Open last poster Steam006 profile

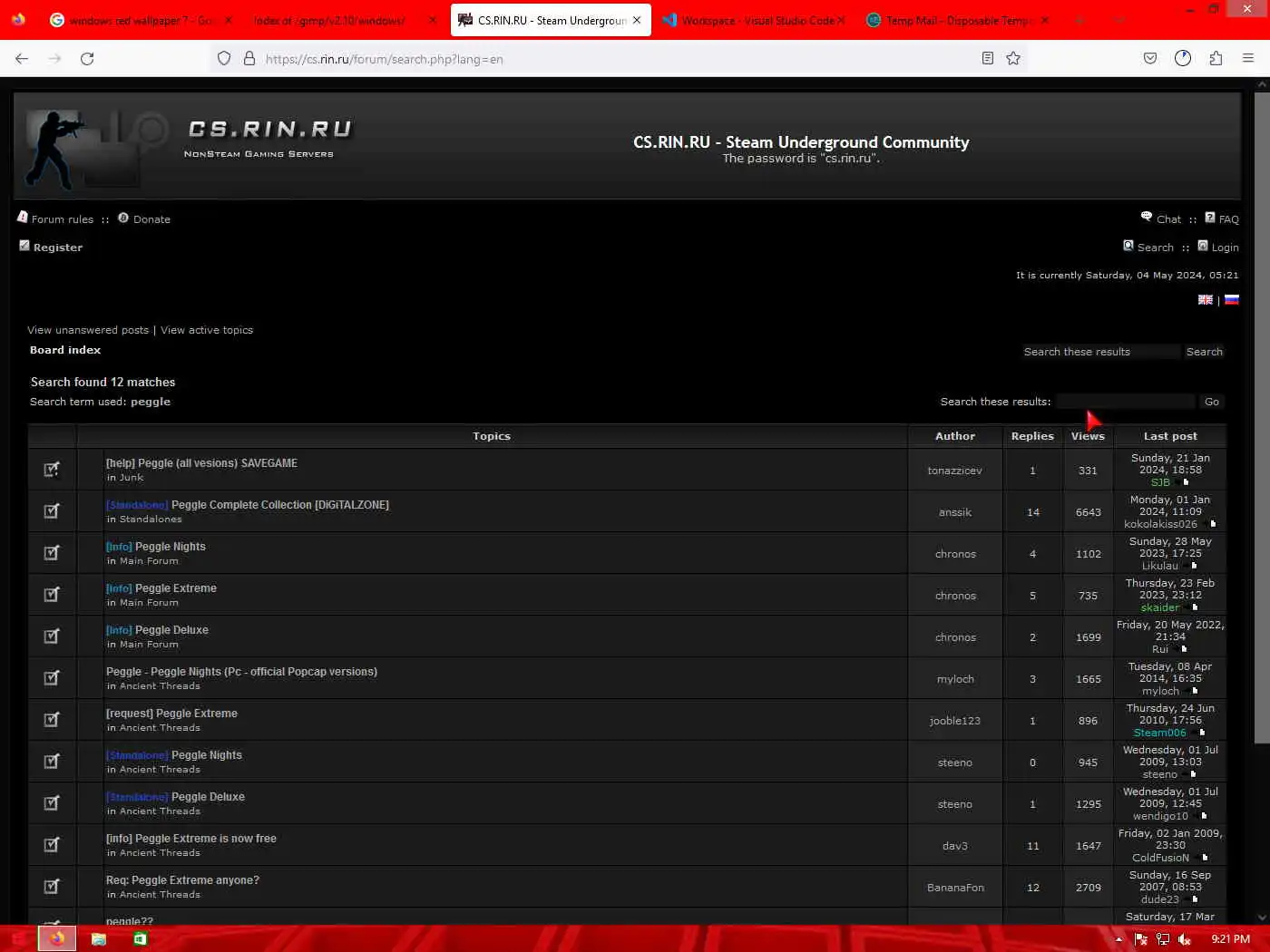[x=1159, y=733]
